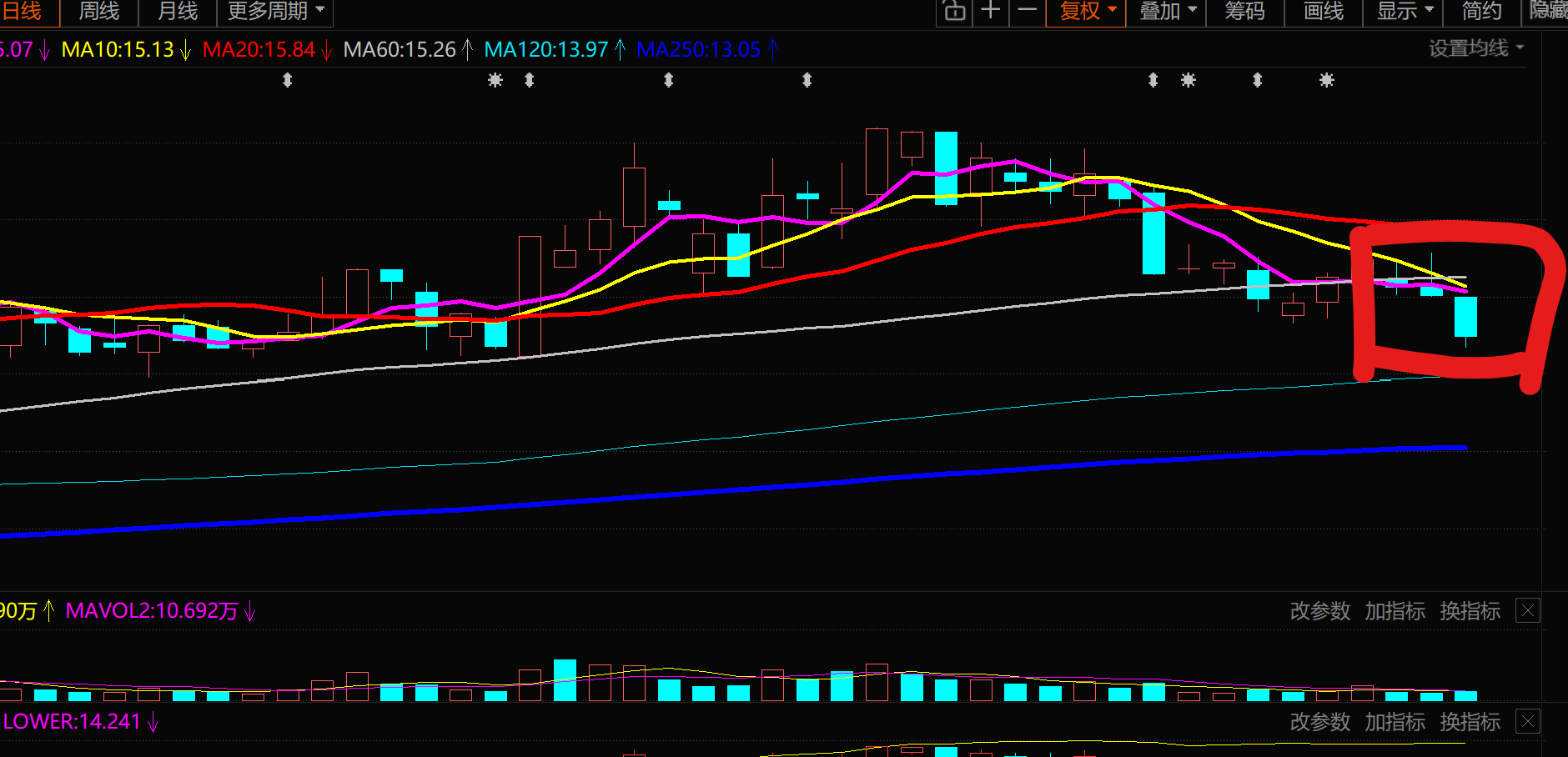Click the MAVOL2:10.692万 volume label
Viewport: 1568px width, 757px height.
(x=152, y=611)
